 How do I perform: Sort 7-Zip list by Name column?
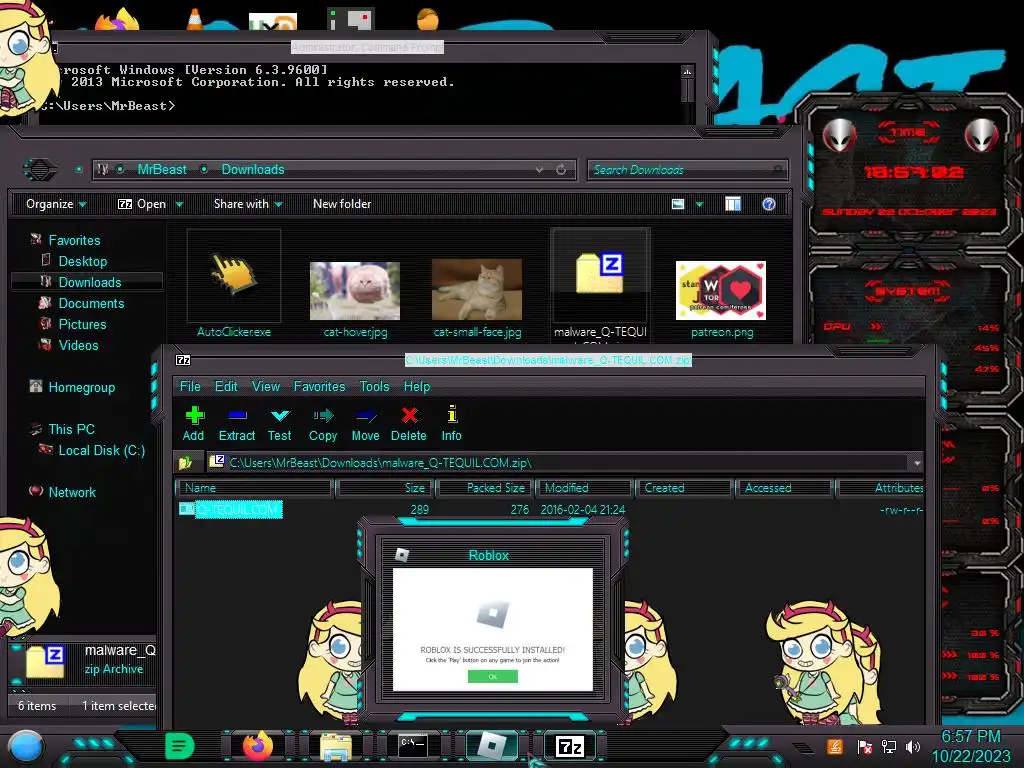tap(254, 488)
